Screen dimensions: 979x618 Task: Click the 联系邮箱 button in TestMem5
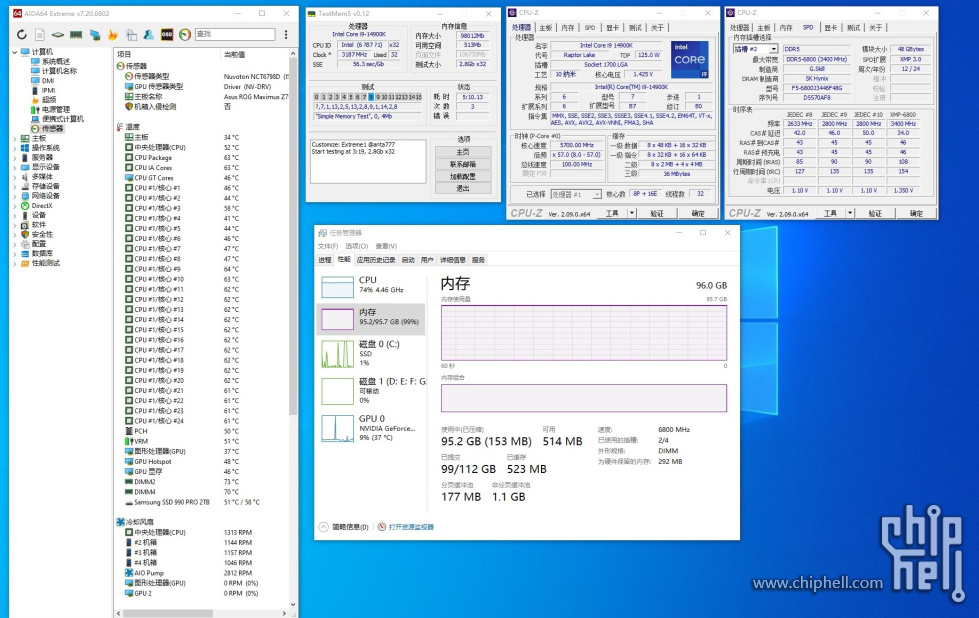pyautogui.click(x=463, y=164)
